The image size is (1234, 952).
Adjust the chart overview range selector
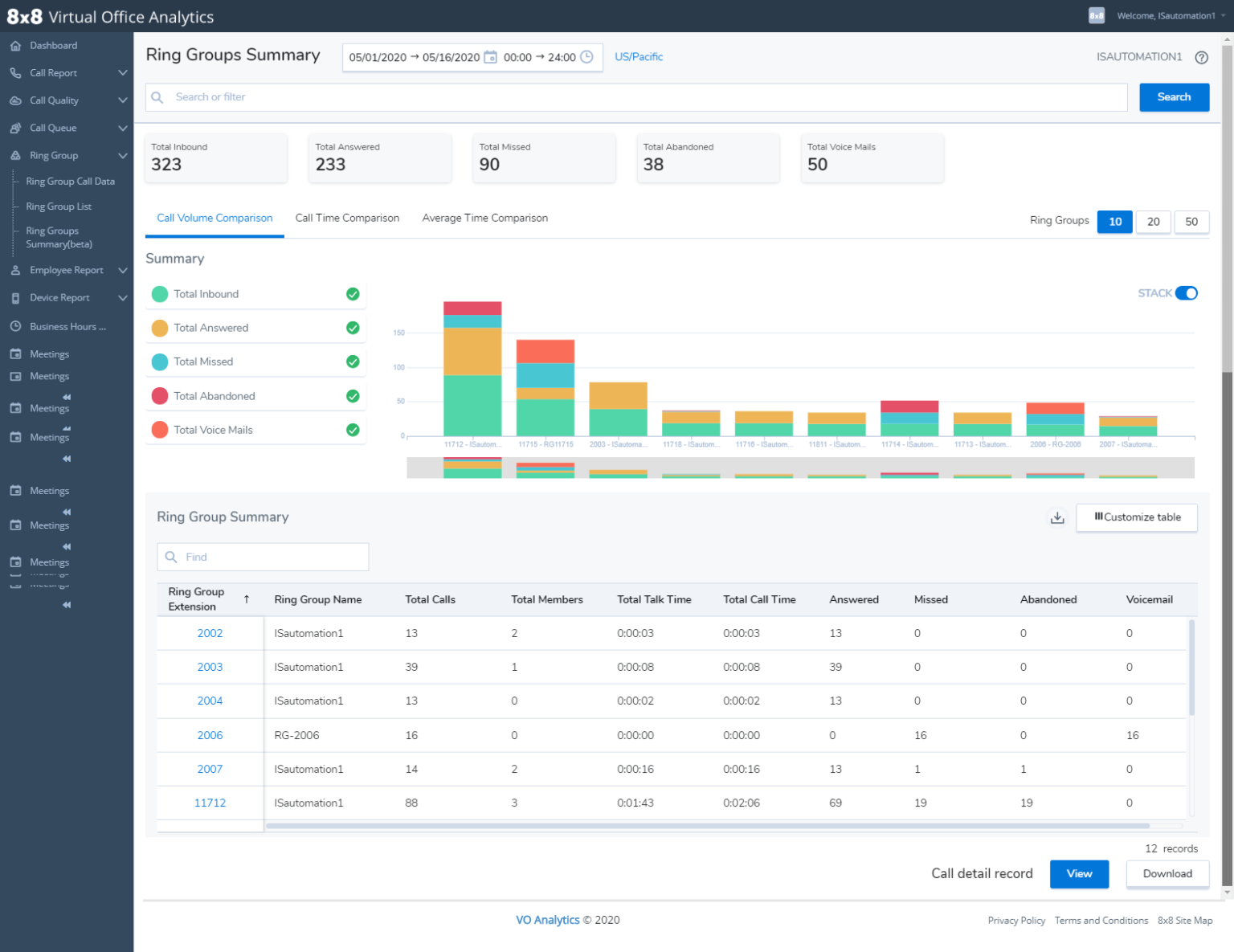pyautogui.click(x=799, y=467)
